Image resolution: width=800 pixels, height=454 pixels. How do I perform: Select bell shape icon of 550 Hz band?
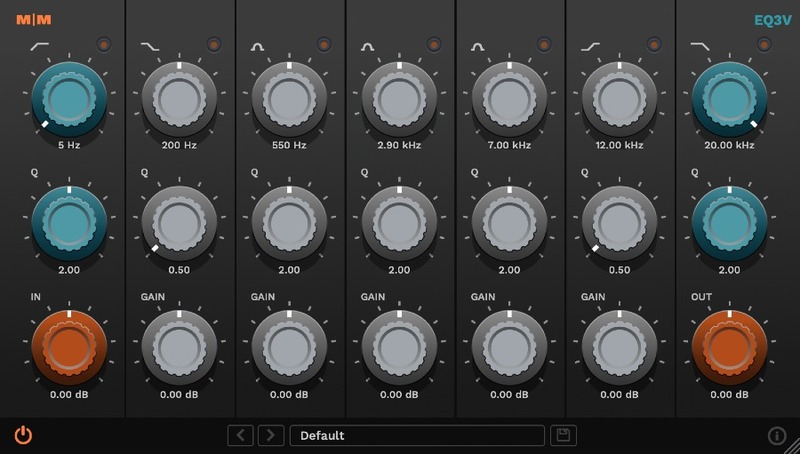pyautogui.click(x=257, y=47)
